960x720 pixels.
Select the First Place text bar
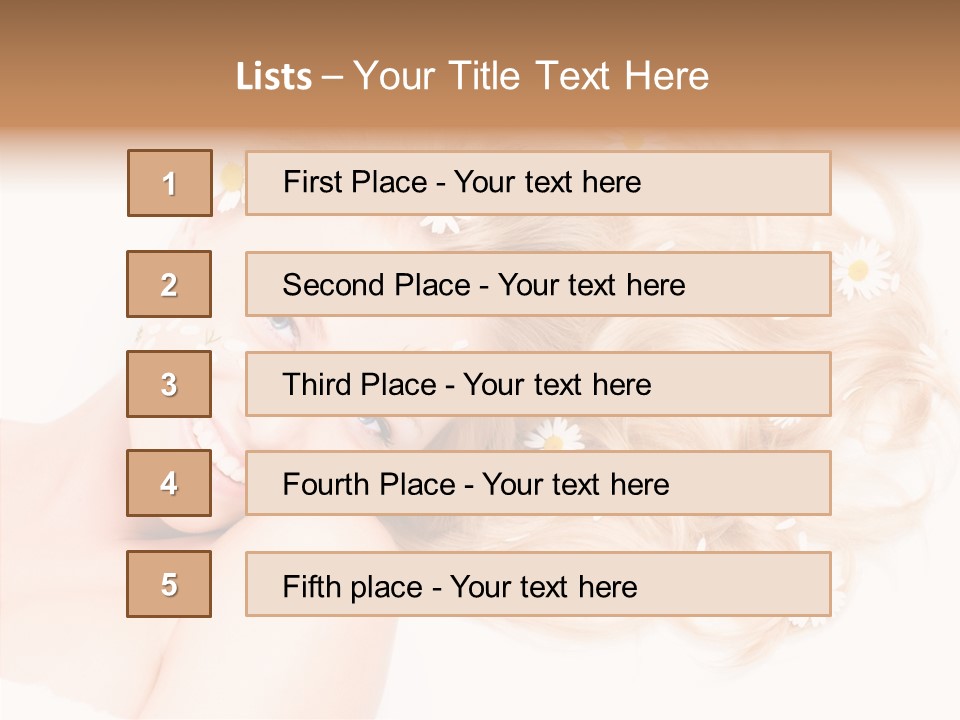click(538, 183)
